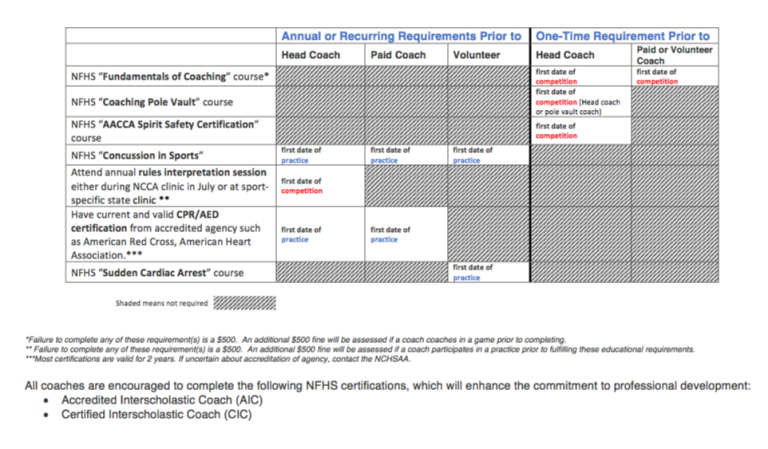This screenshot has width=768, height=449.
Task: Click the "Fundamentals of Coaching" course row label
Action: click(x=170, y=76)
